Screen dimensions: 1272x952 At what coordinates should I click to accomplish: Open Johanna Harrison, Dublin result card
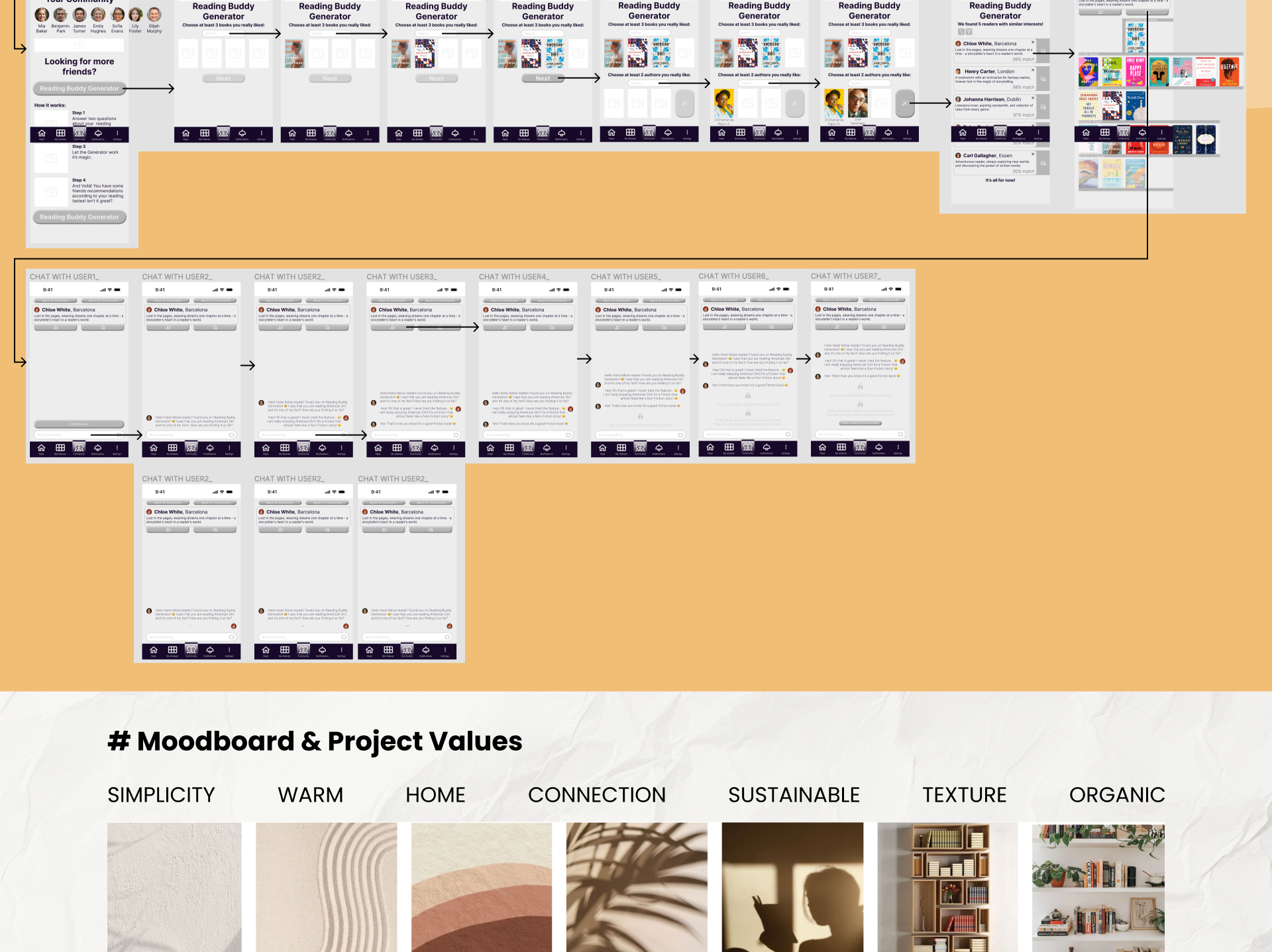coord(994,107)
